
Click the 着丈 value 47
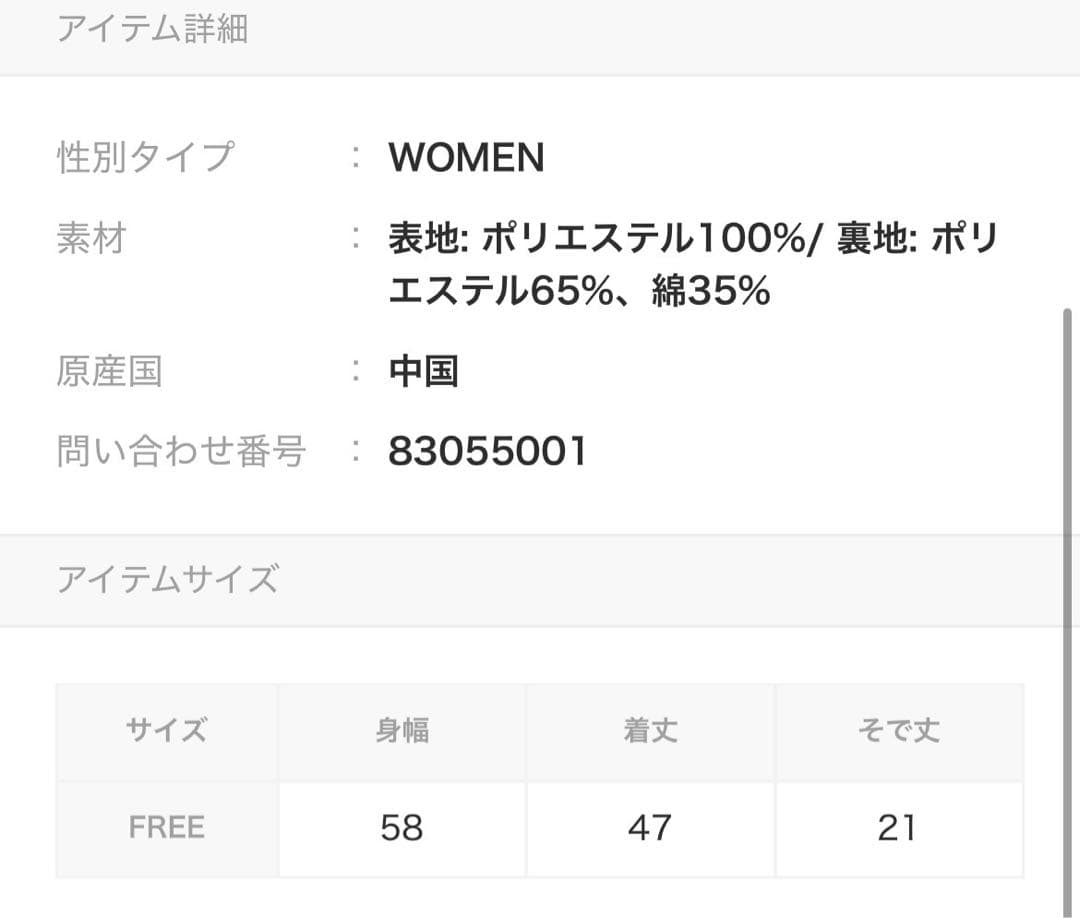coord(650,828)
